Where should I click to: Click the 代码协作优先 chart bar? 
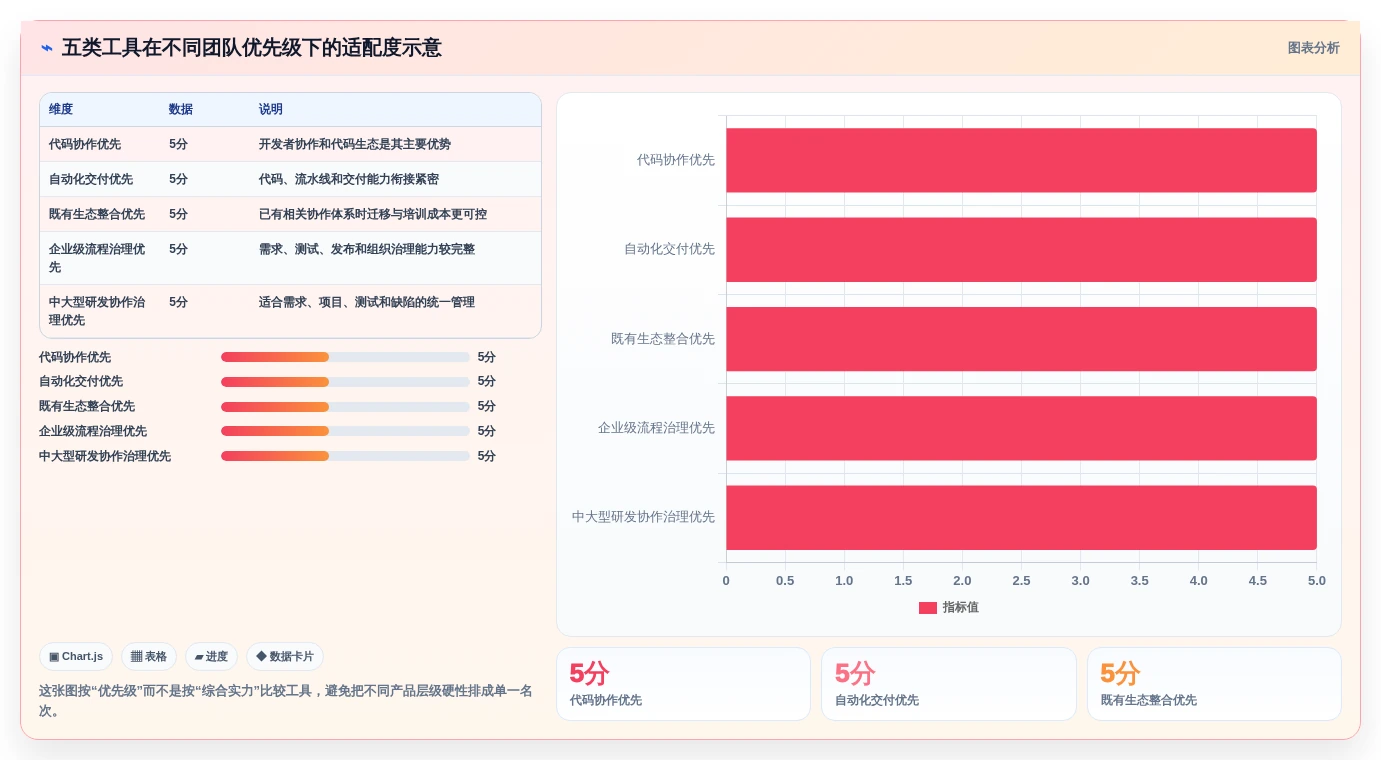(x=1021, y=160)
